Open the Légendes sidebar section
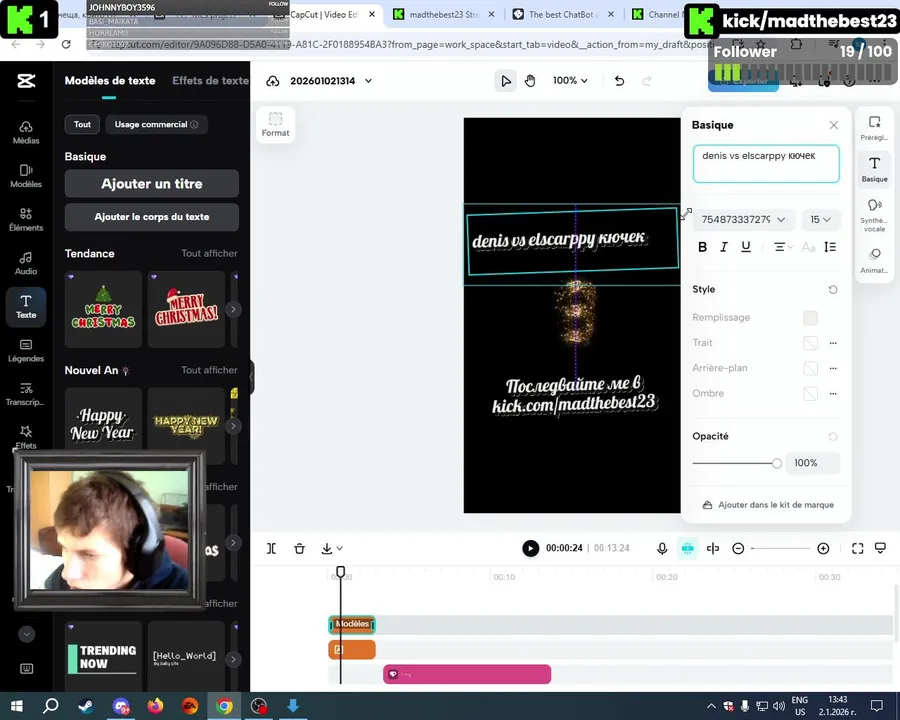 26,351
